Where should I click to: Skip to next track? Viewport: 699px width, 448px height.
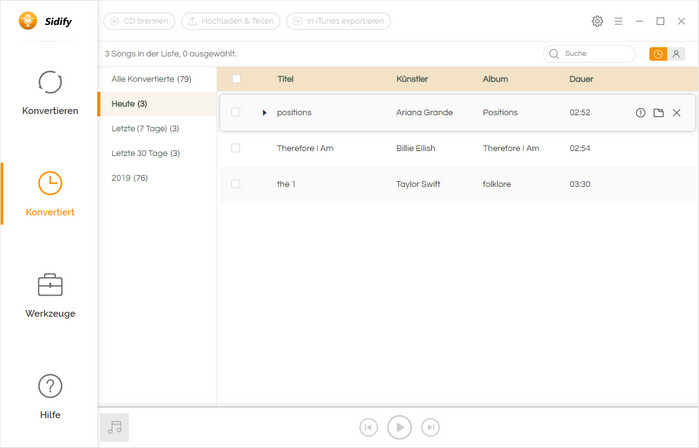(430, 427)
